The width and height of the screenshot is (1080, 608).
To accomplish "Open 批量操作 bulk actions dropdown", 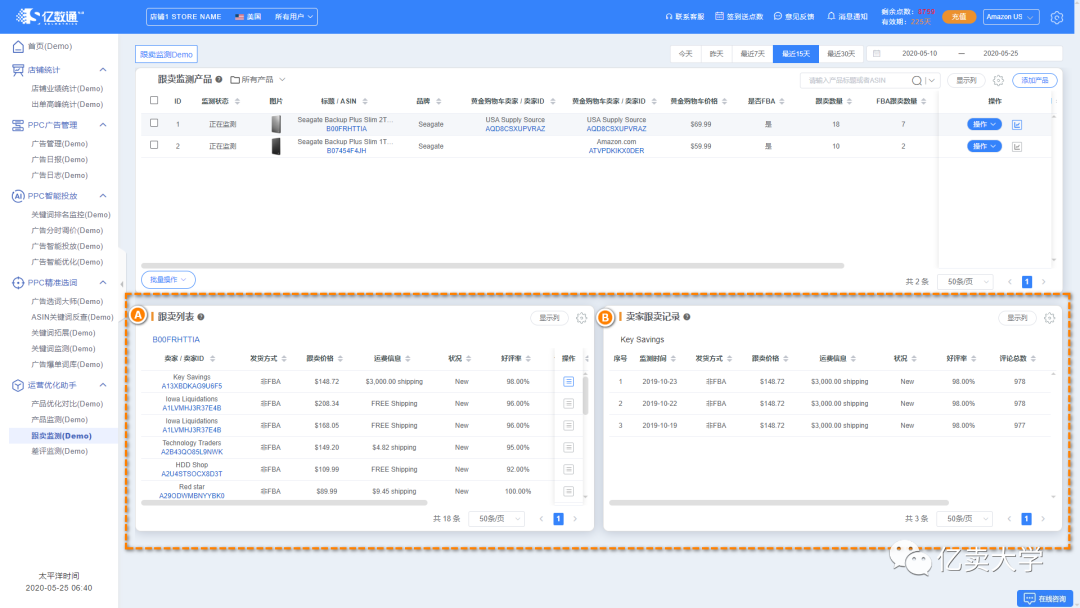I will 168,280.
